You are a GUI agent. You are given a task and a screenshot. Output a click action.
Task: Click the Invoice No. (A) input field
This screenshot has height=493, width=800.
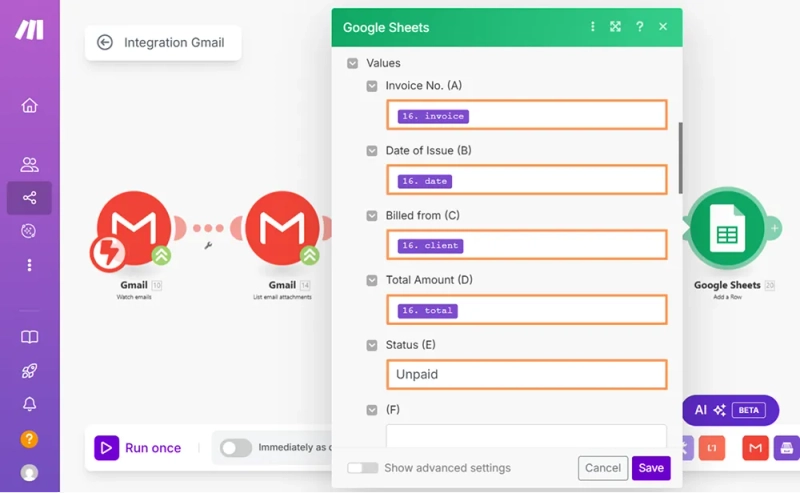(x=527, y=115)
